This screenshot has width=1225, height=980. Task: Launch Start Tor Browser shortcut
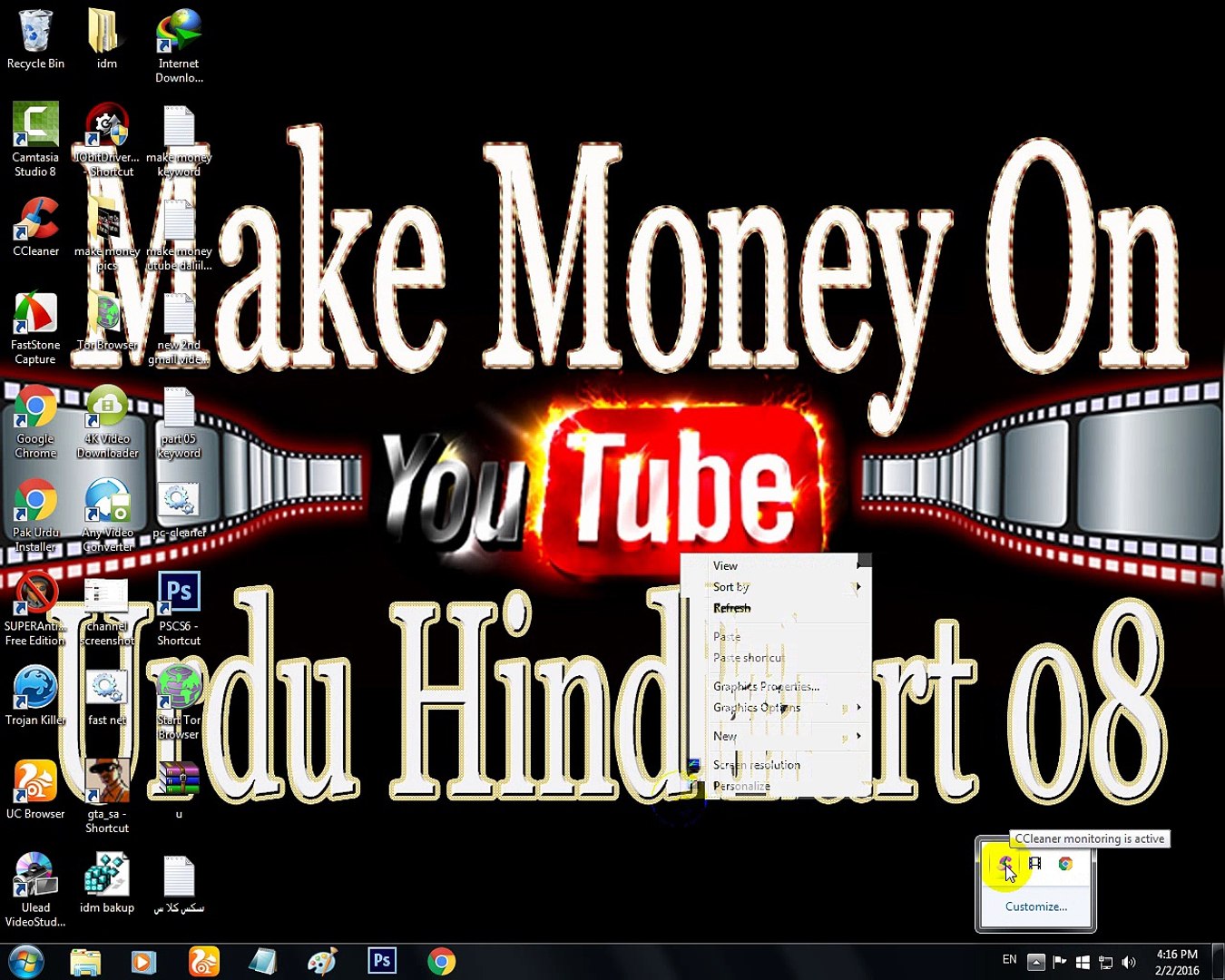pos(179,702)
